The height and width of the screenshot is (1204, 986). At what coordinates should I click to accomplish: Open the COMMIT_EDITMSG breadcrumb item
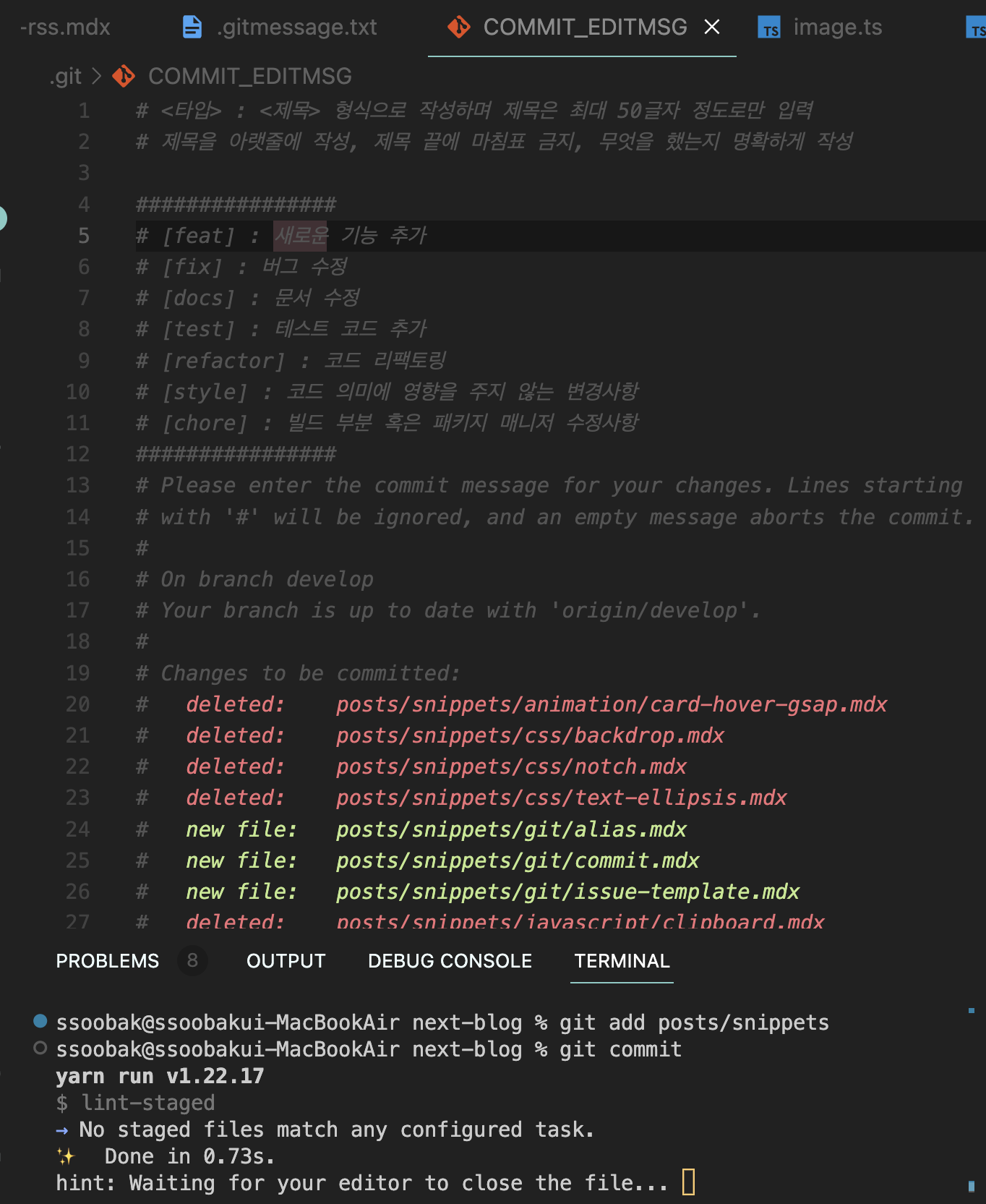point(250,76)
